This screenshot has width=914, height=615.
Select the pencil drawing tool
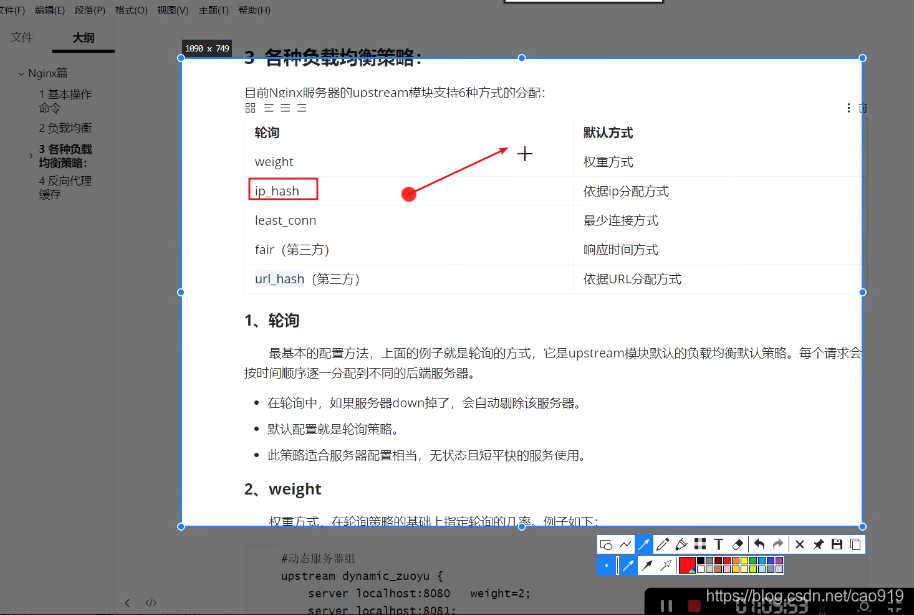tap(662, 544)
